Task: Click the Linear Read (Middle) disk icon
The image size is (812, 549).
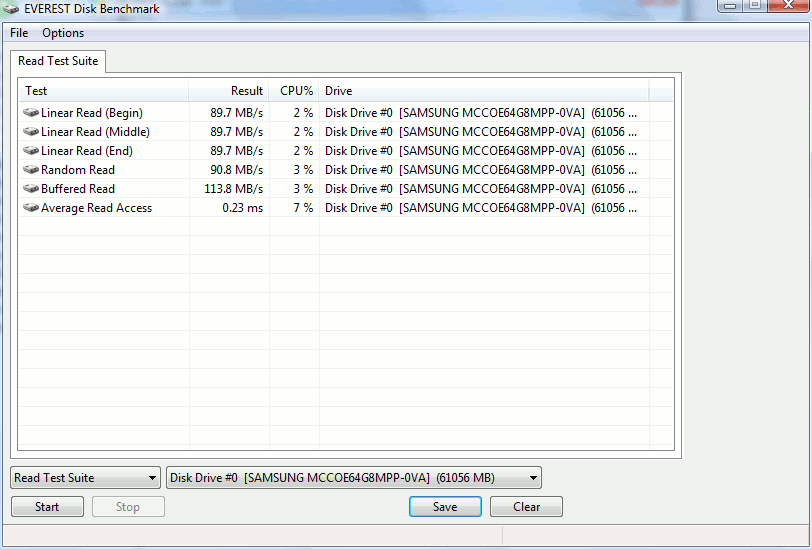Action: (x=31, y=132)
